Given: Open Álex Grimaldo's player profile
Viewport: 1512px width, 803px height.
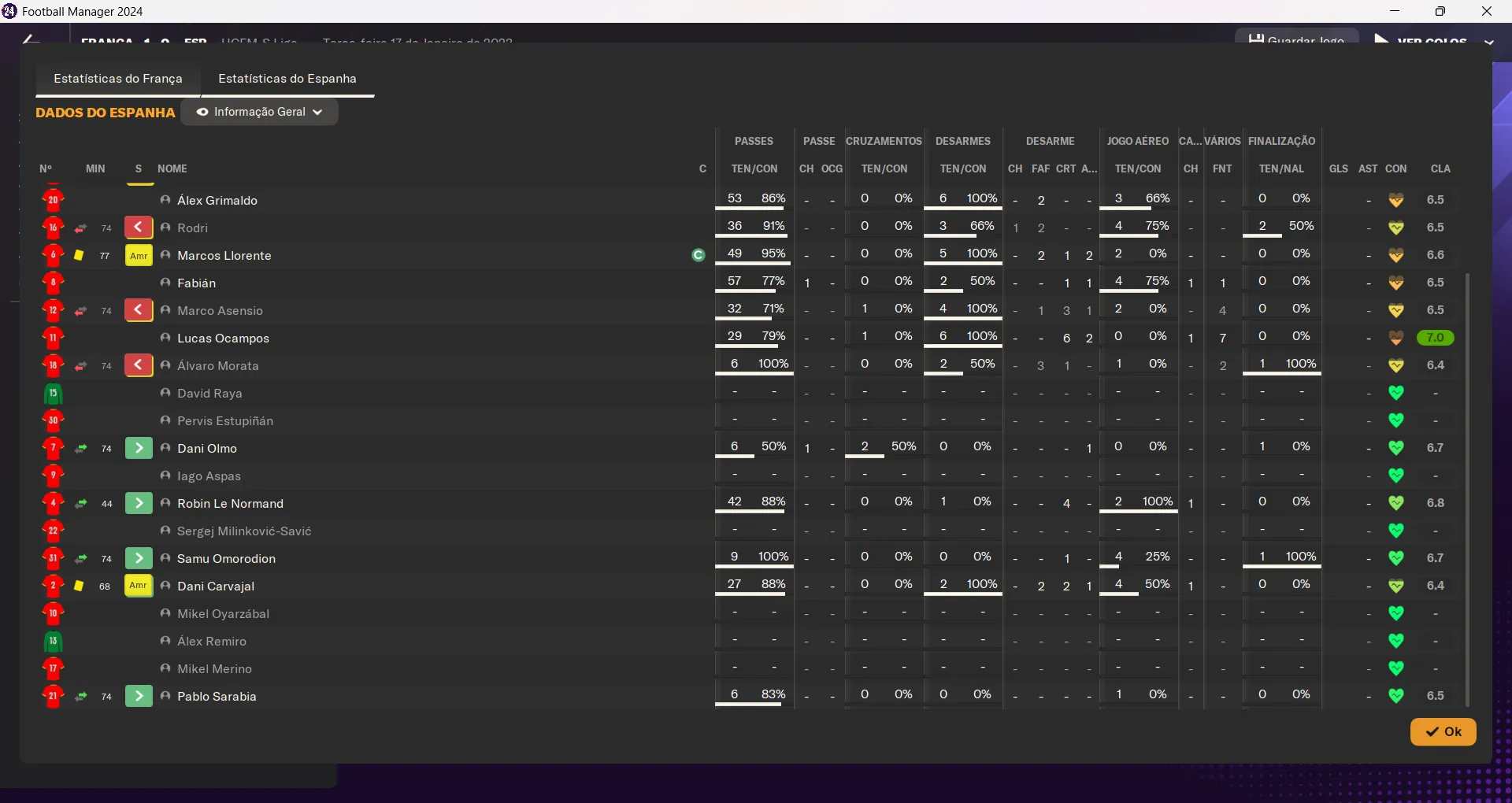Looking at the screenshot, I should tap(217, 200).
